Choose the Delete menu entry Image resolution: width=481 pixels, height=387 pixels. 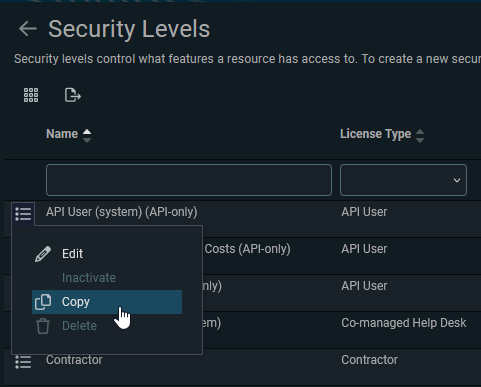(x=79, y=326)
